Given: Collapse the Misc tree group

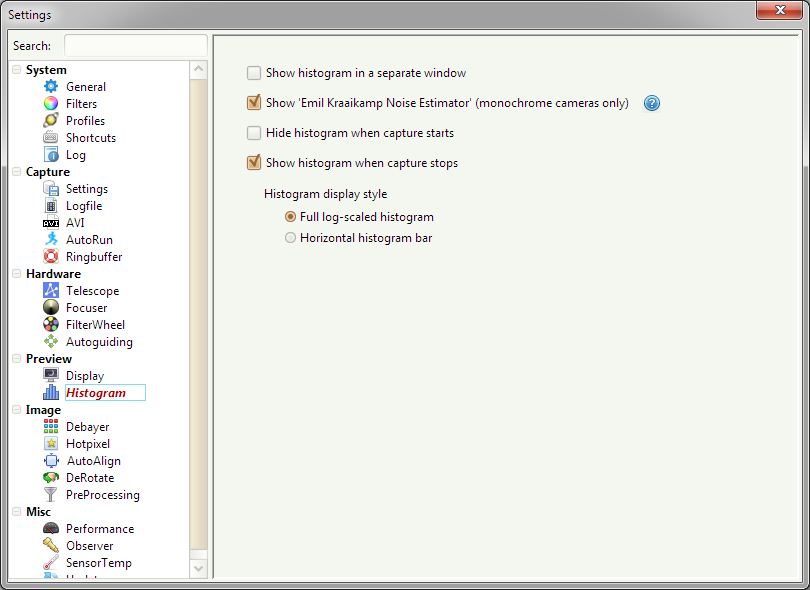Looking at the screenshot, I should (x=17, y=511).
